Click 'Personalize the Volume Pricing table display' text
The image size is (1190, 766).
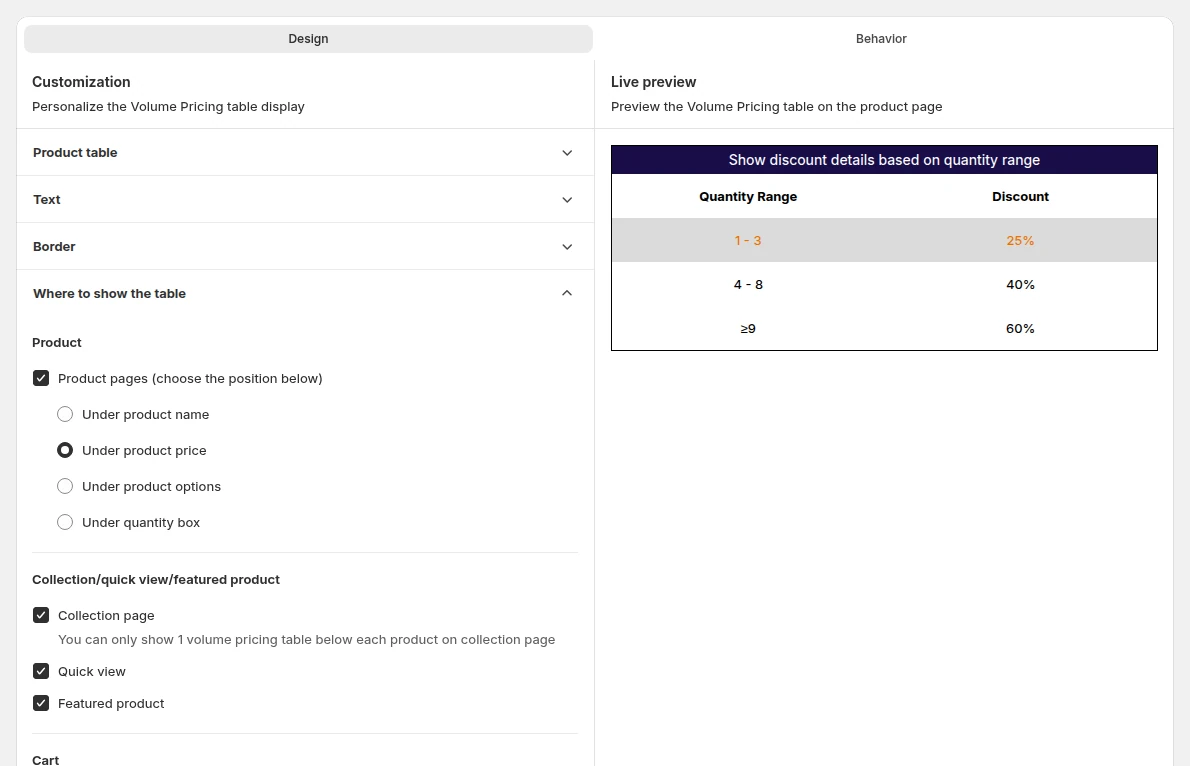pyautogui.click(x=168, y=106)
